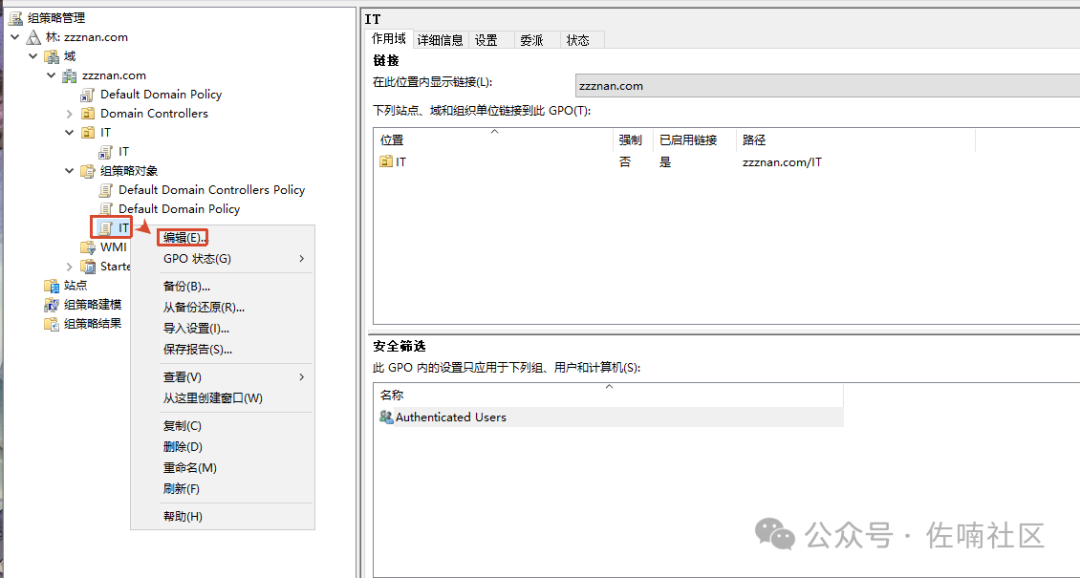Click the 组策略建模 icon
Screen dimensions: 1080x578
pyautogui.click(x=52, y=305)
